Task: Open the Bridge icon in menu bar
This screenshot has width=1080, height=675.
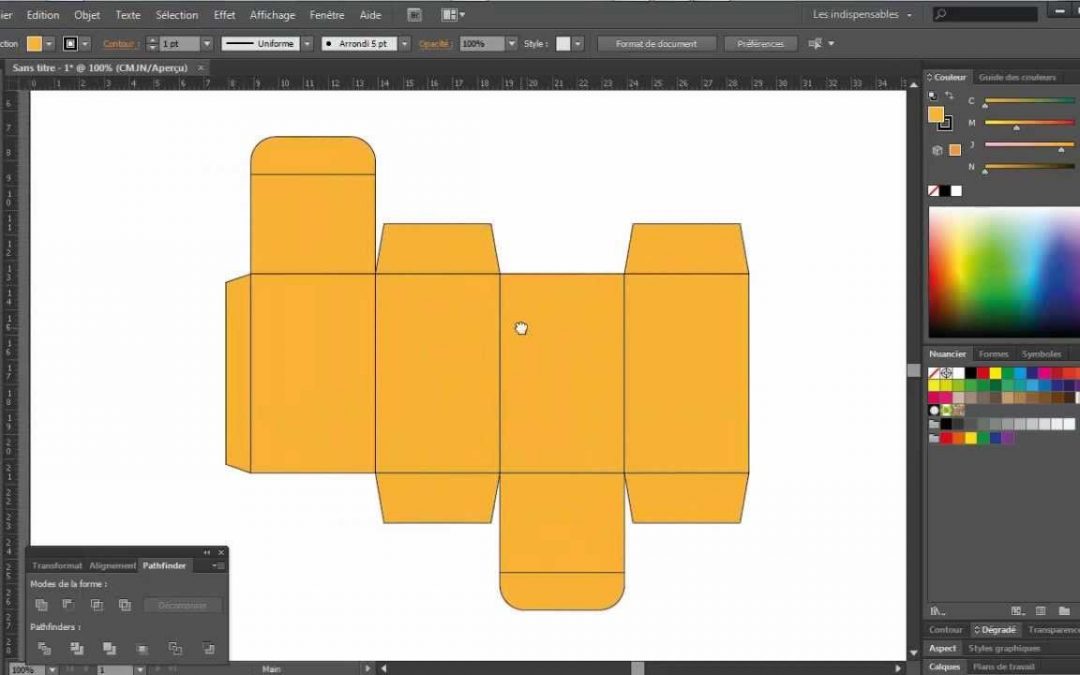Action: coord(414,15)
